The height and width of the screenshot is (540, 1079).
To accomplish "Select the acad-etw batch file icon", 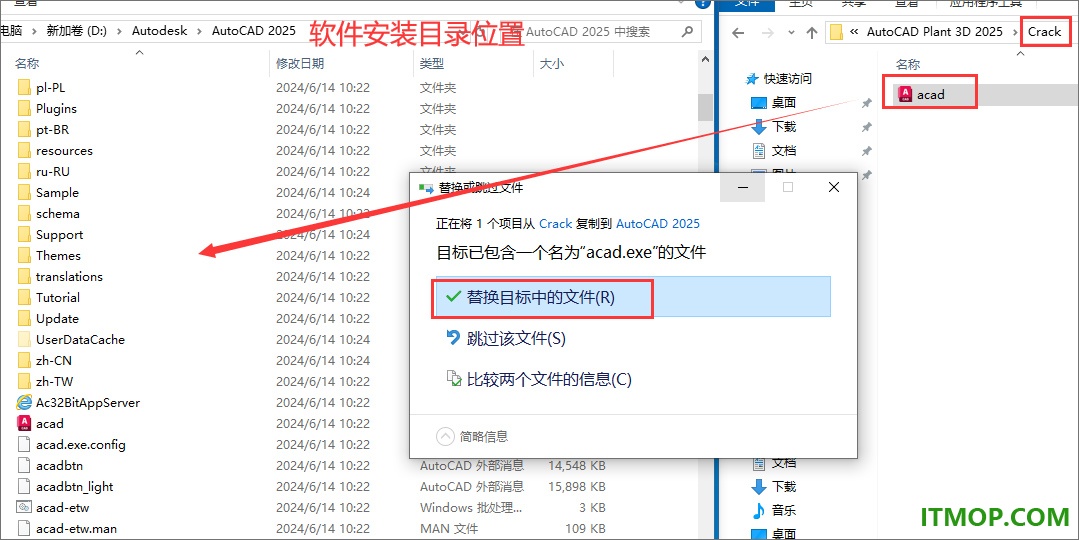I will (x=24, y=508).
